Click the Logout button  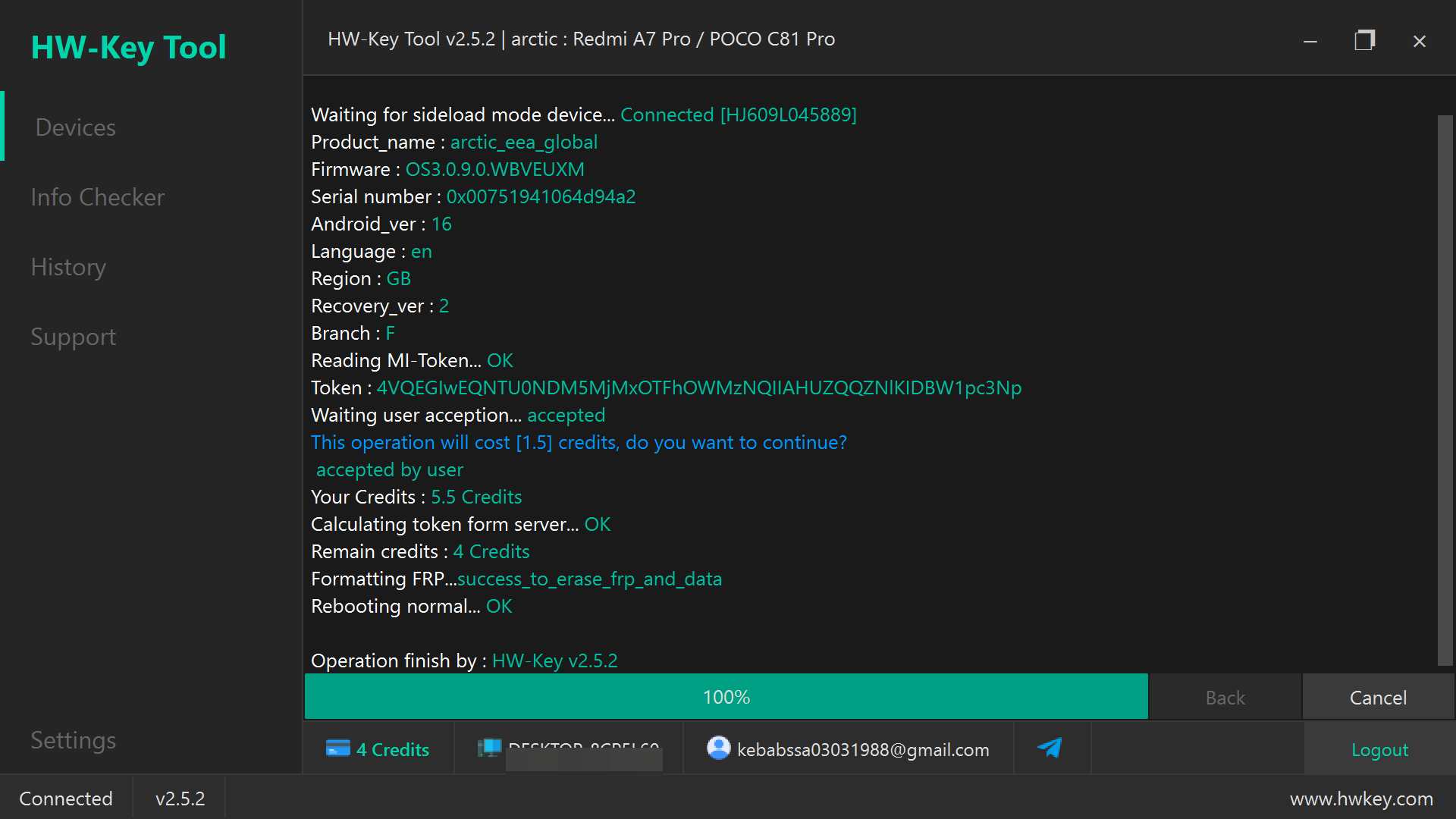(x=1379, y=749)
